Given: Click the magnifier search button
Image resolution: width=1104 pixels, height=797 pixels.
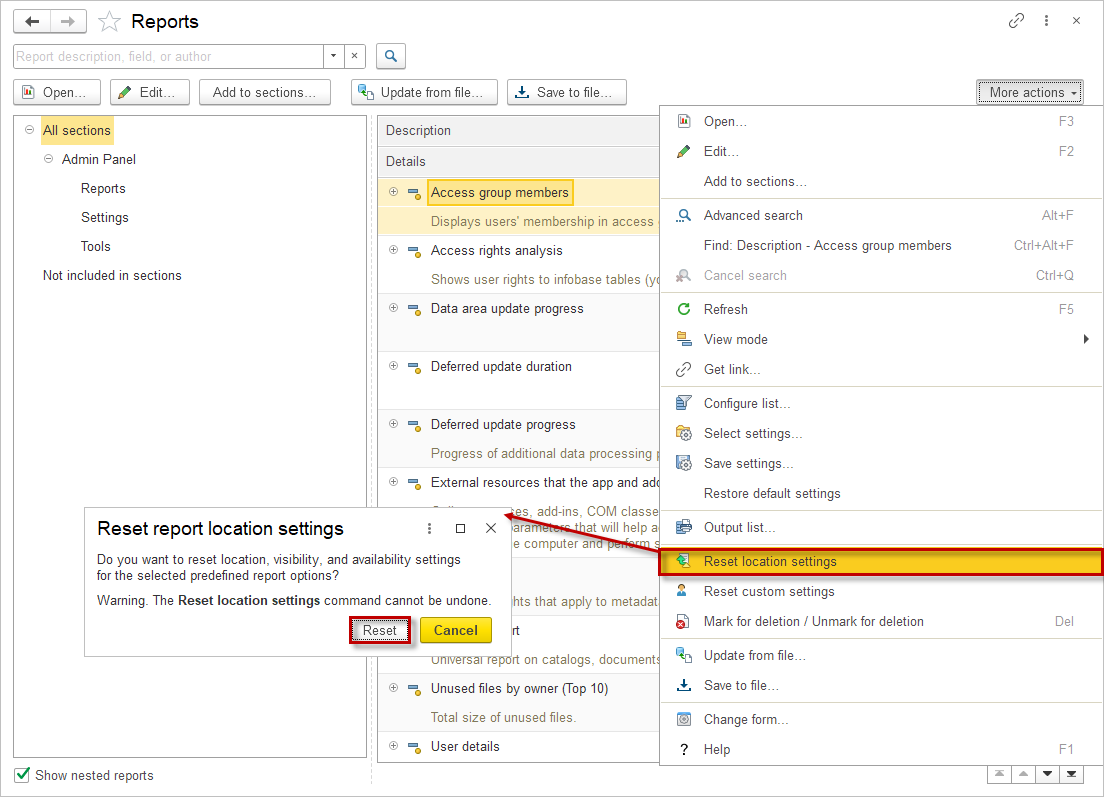Looking at the screenshot, I should pyautogui.click(x=391, y=56).
